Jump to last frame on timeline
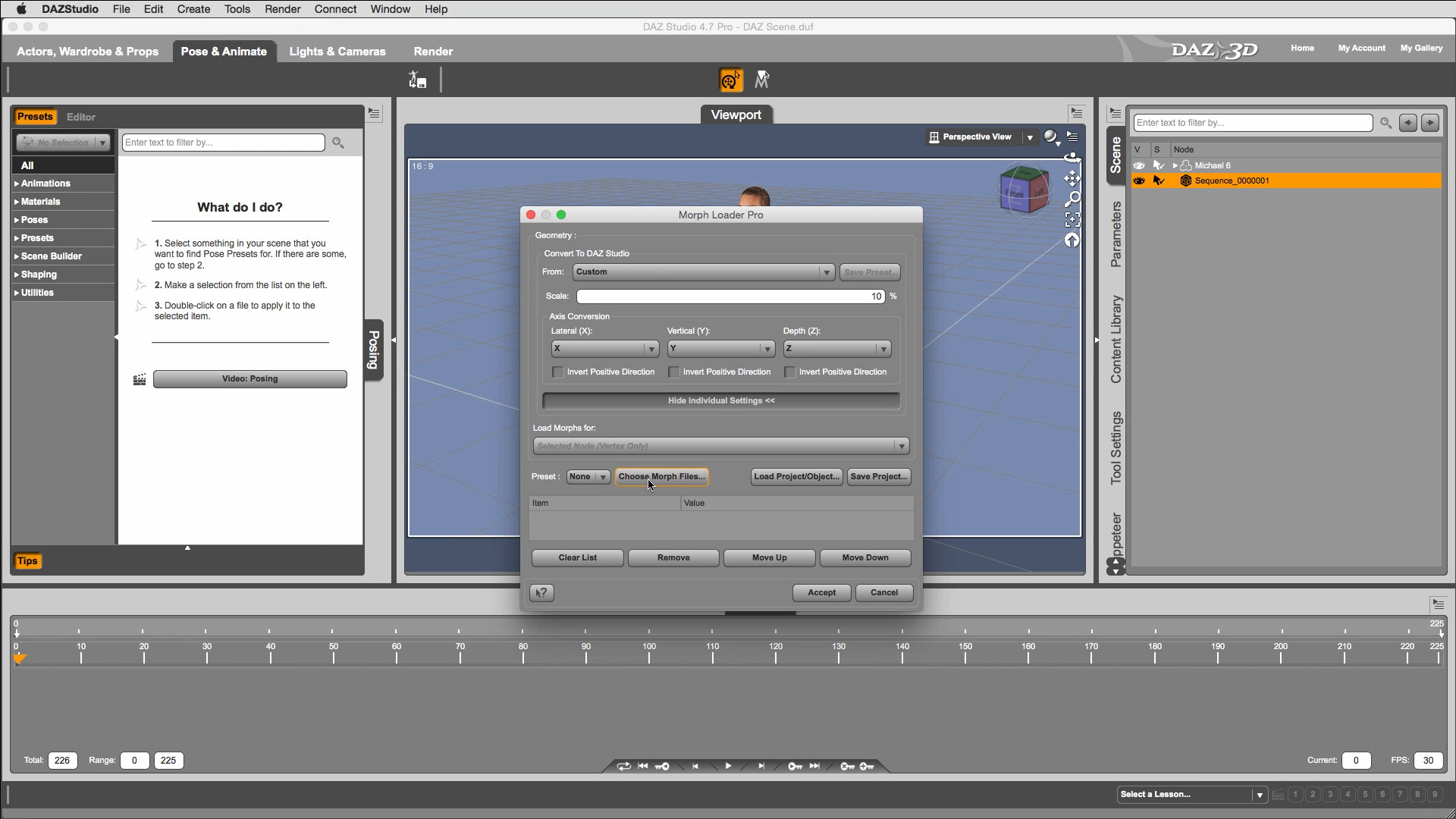Image resolution: width=1456 pixels, height=819 pixels. click(814, 766)
